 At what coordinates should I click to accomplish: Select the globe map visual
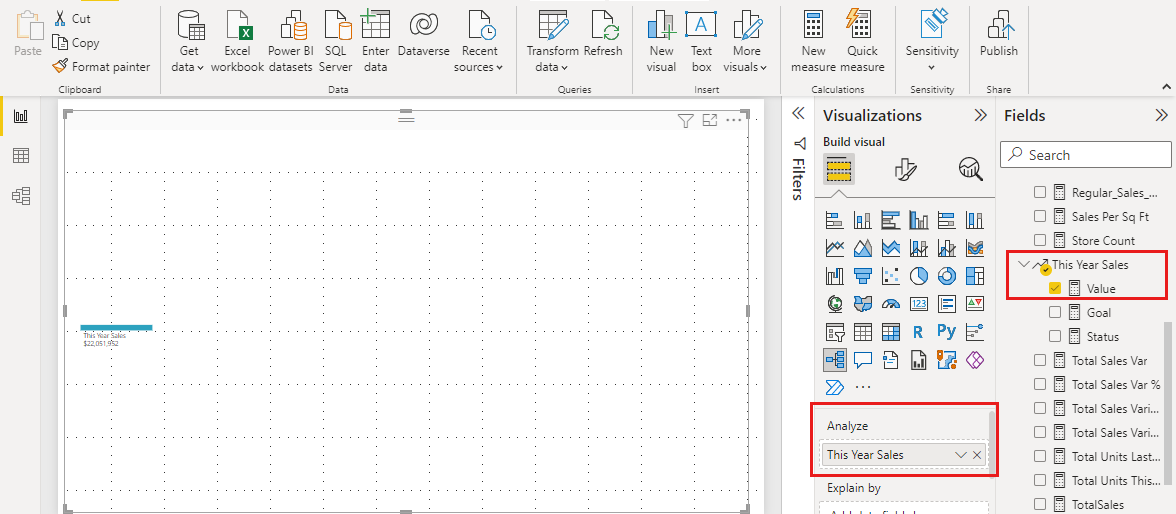[x=834, y=304]
